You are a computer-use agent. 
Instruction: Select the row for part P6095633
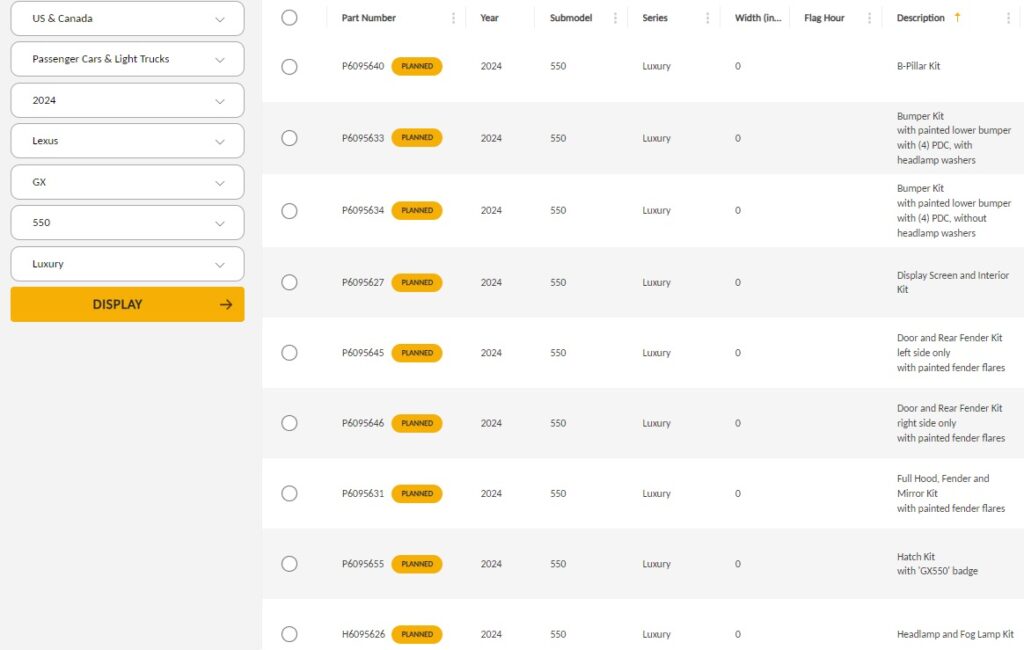point(289,138)
